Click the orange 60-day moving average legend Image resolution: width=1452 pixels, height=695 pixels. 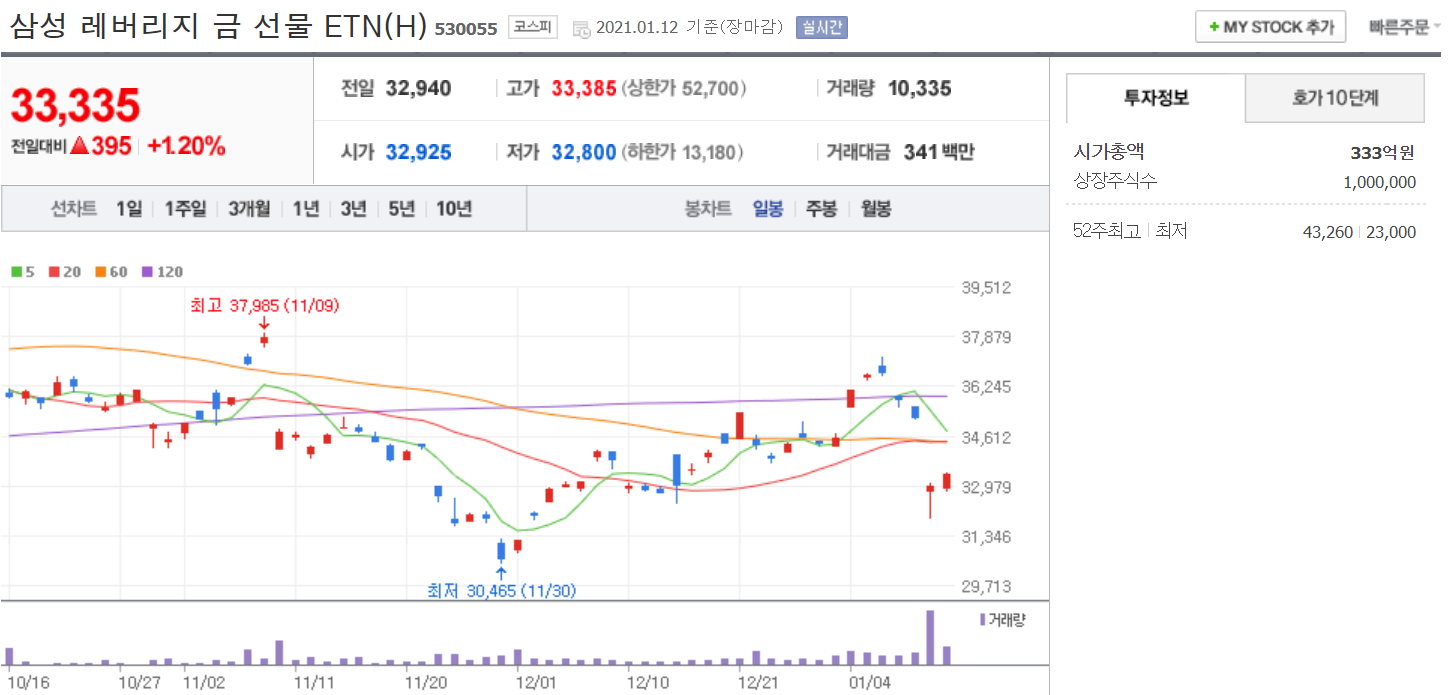click(x=111, y=271)
